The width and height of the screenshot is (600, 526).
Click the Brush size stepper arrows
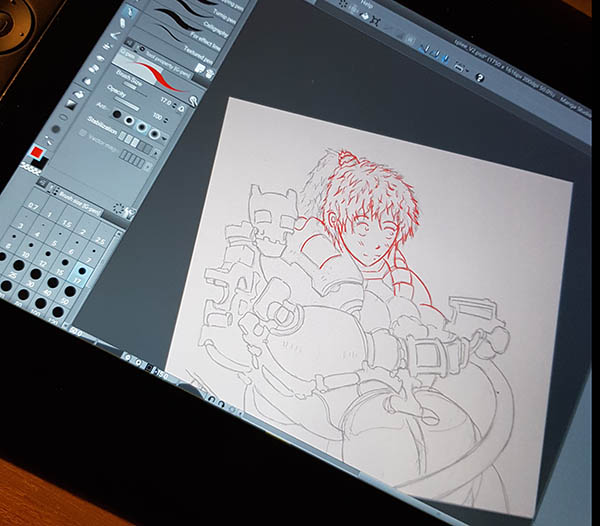(x=176, y=105)
